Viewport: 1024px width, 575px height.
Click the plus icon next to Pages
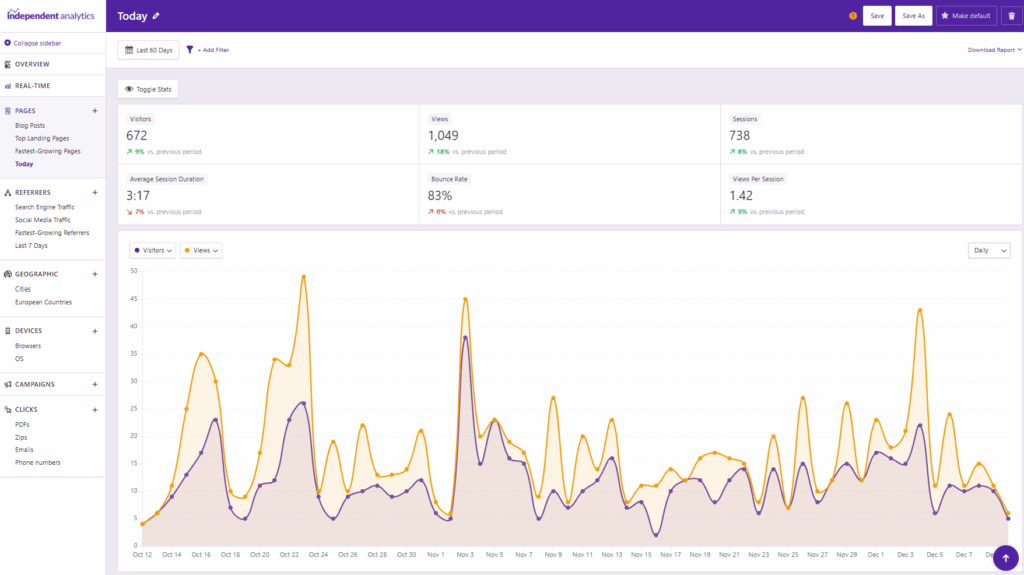click(95, 111)
